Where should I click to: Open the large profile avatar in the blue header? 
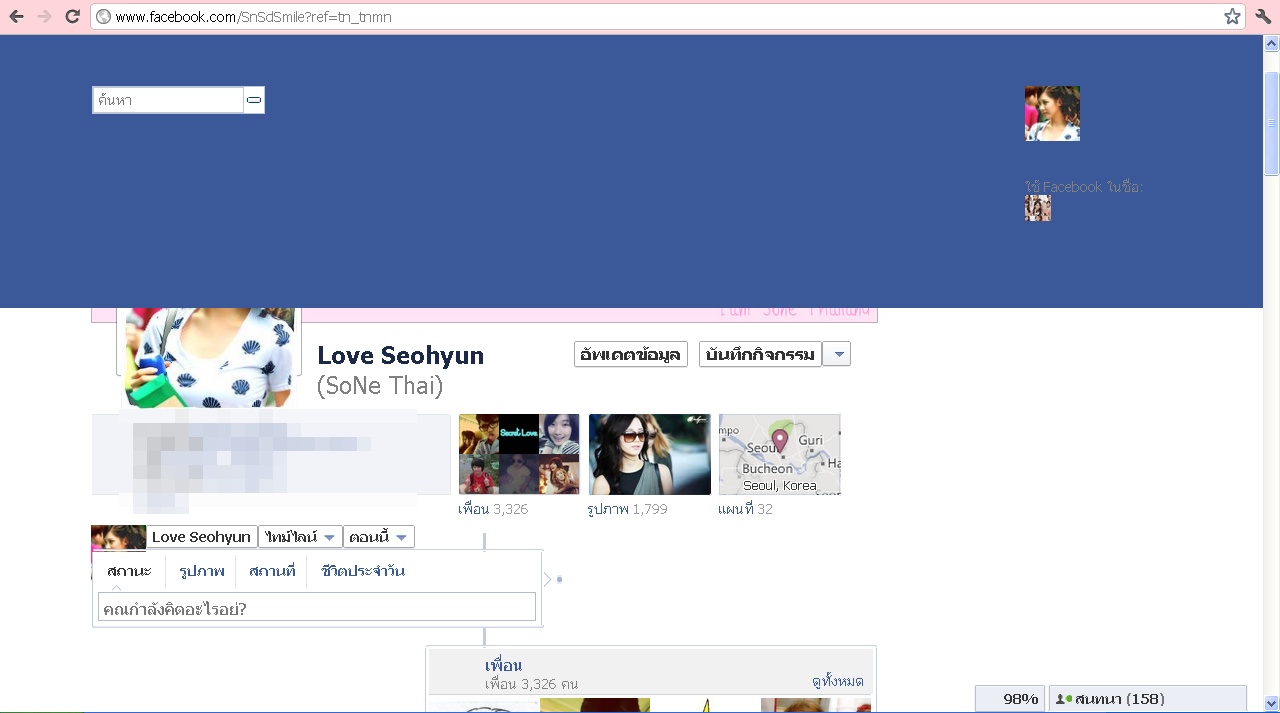pos(1052,113)
